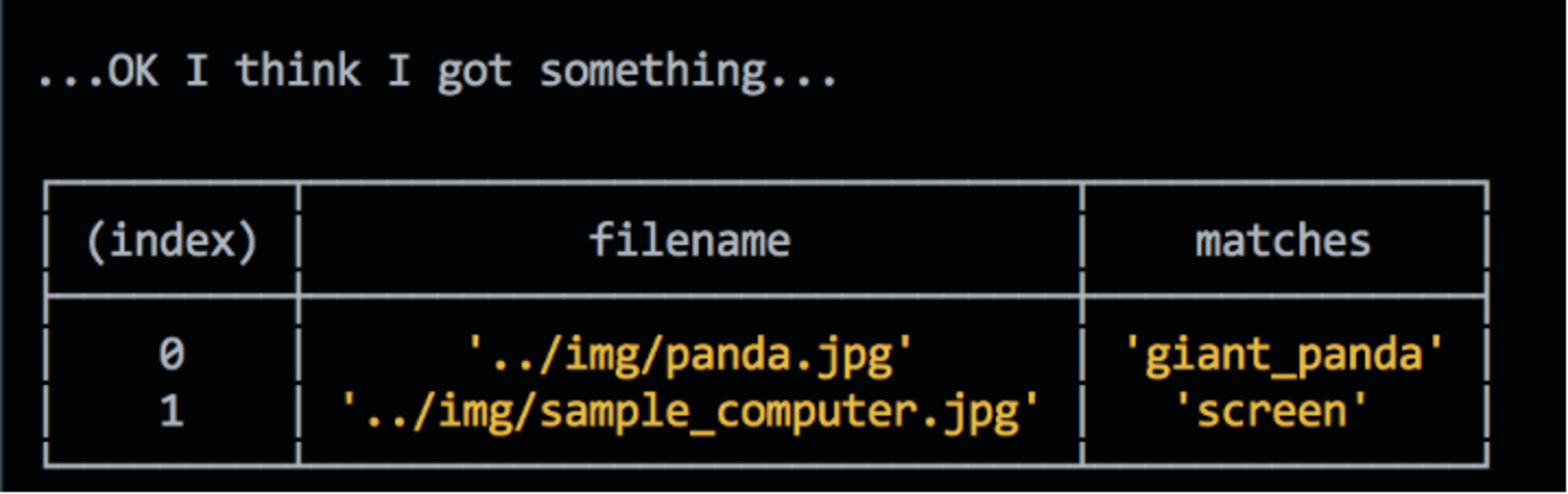Select row index 1 cell
Image resolution: width=1568 pixels, height=494 pixels.
point(171,411)
